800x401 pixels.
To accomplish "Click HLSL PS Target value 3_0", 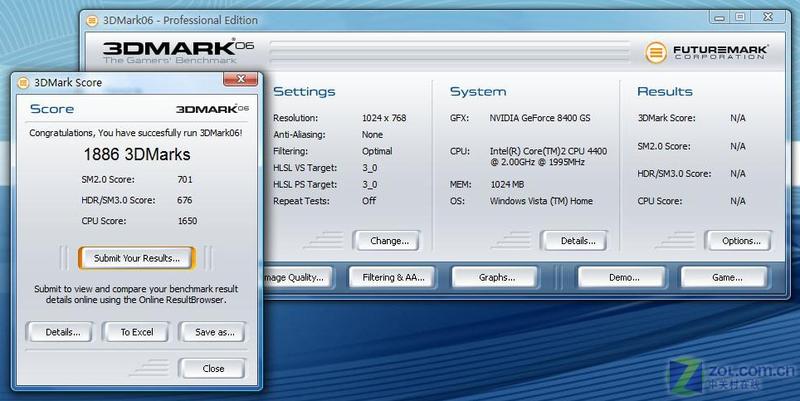I will 369,185.
